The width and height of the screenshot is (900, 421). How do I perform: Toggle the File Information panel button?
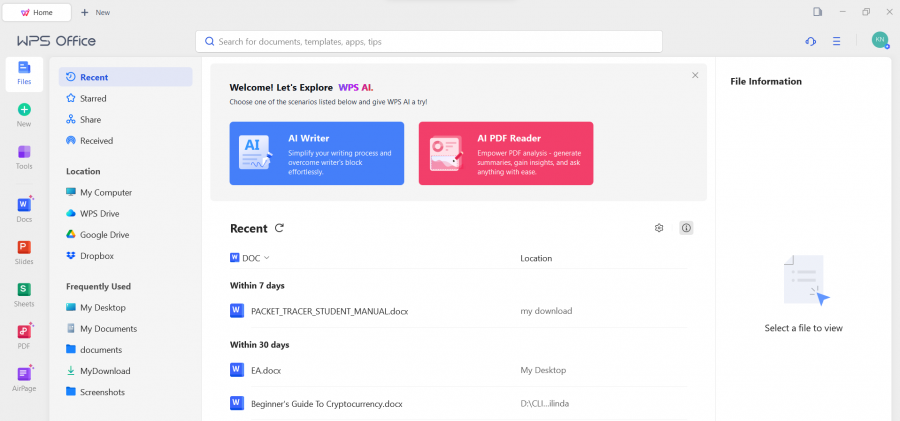click(x=686, y=228)
